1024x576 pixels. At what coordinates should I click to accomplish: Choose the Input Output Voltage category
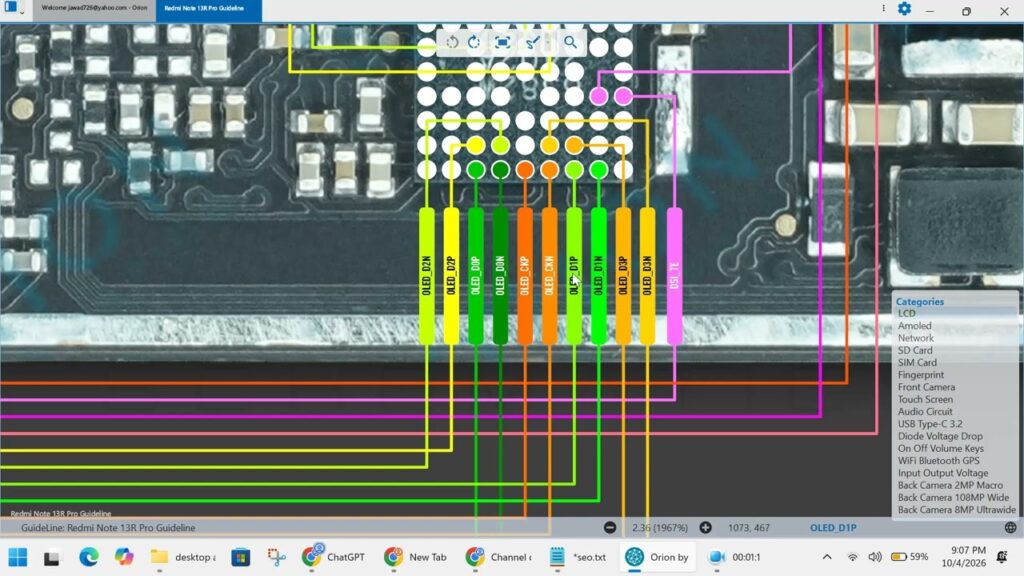pos(942,473)
